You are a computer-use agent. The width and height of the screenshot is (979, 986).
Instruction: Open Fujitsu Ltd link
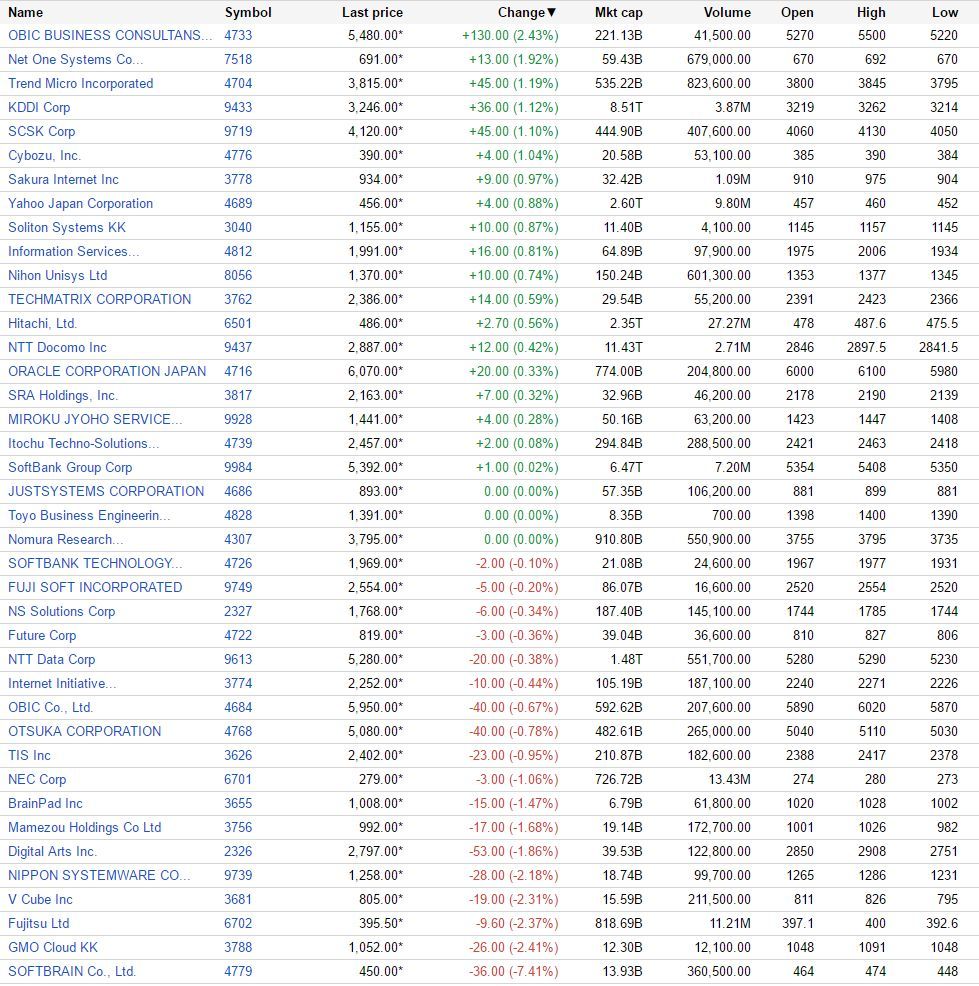pos(38,924)
